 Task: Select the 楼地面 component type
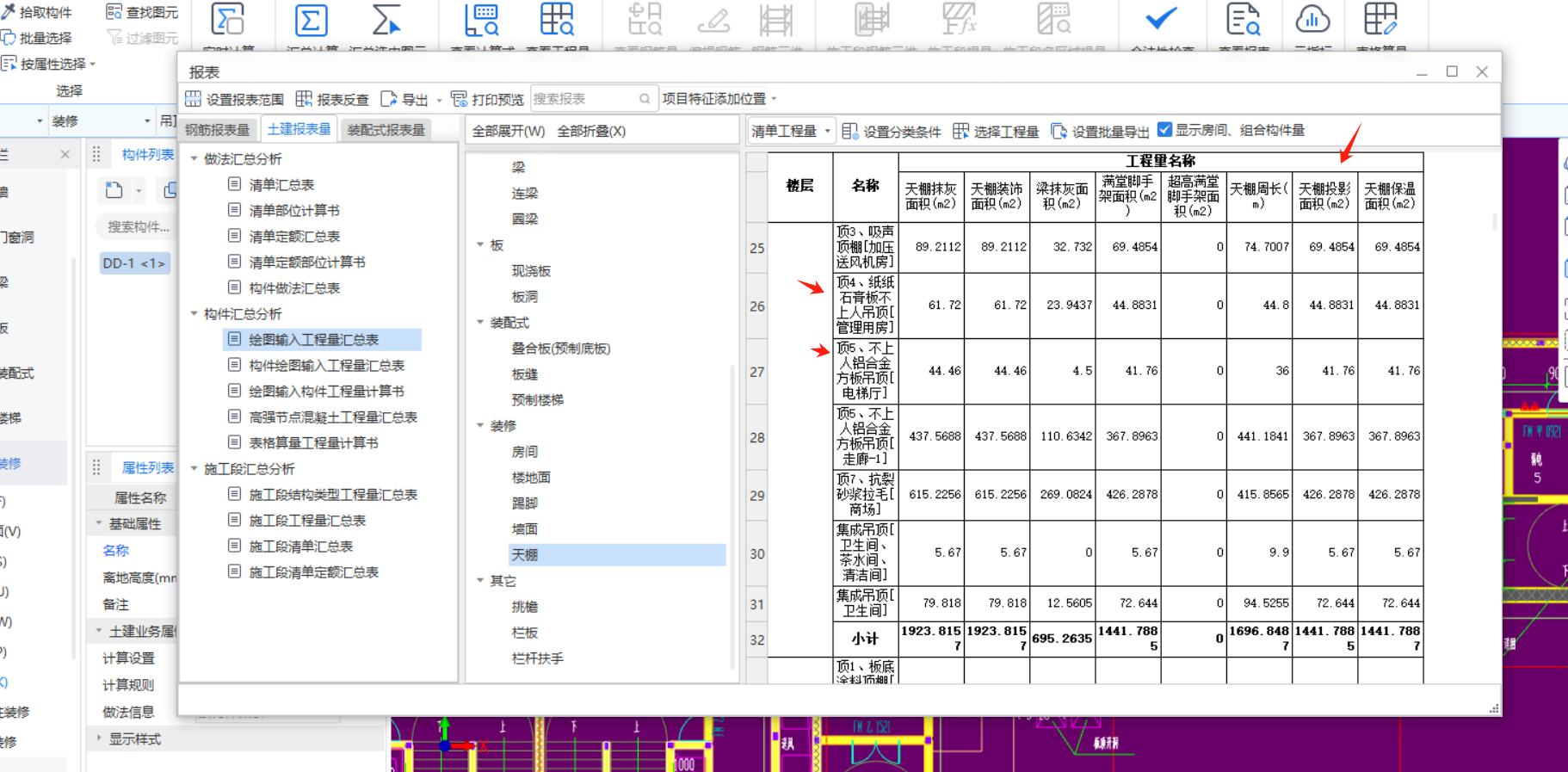531,477
